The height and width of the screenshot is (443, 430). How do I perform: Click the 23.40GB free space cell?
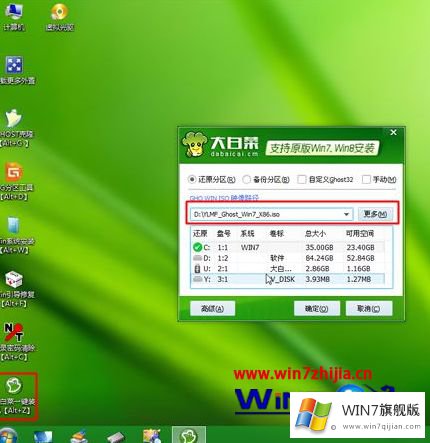click(360, 247)
